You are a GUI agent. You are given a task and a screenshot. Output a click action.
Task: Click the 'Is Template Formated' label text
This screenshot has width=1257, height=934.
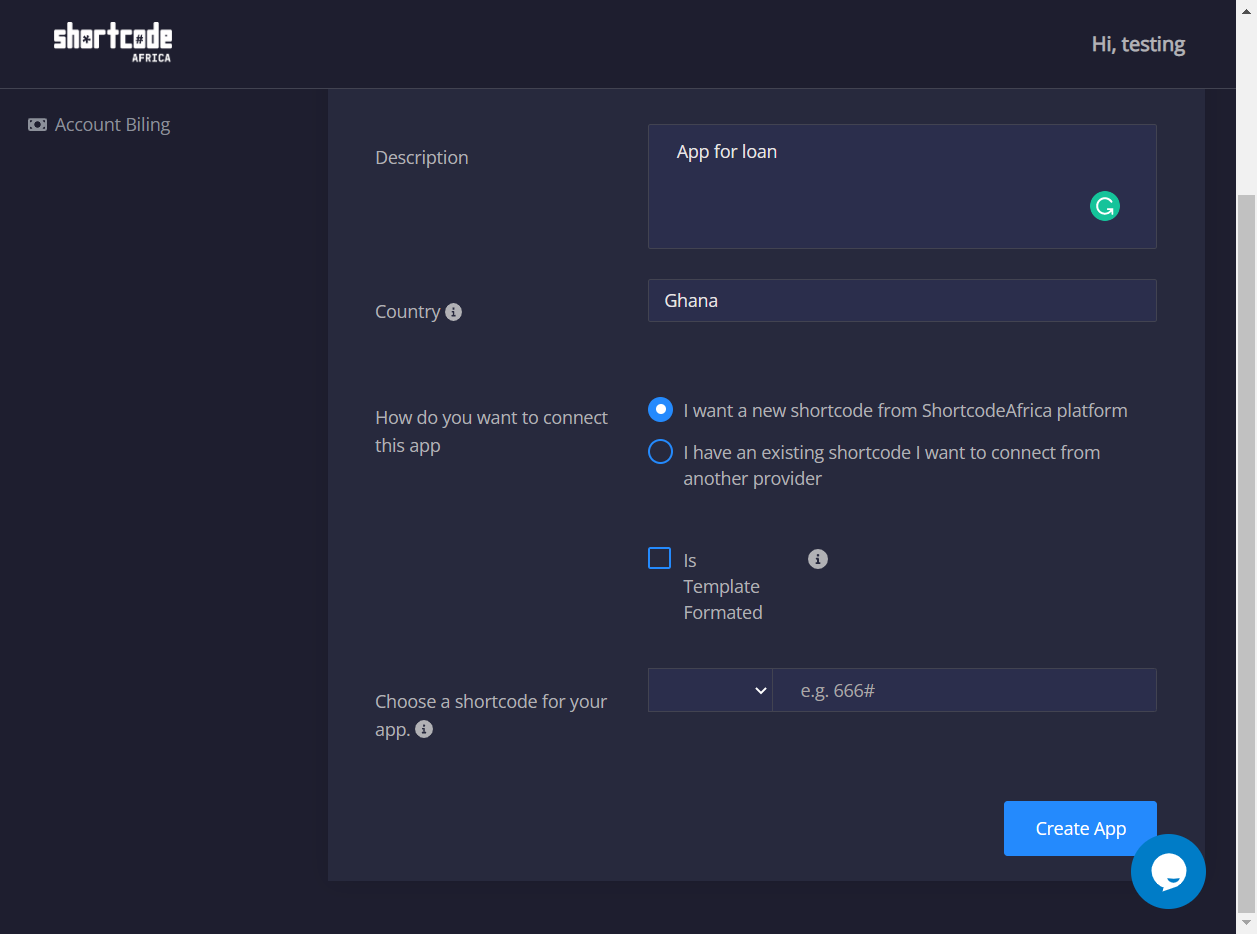[723, 586]
